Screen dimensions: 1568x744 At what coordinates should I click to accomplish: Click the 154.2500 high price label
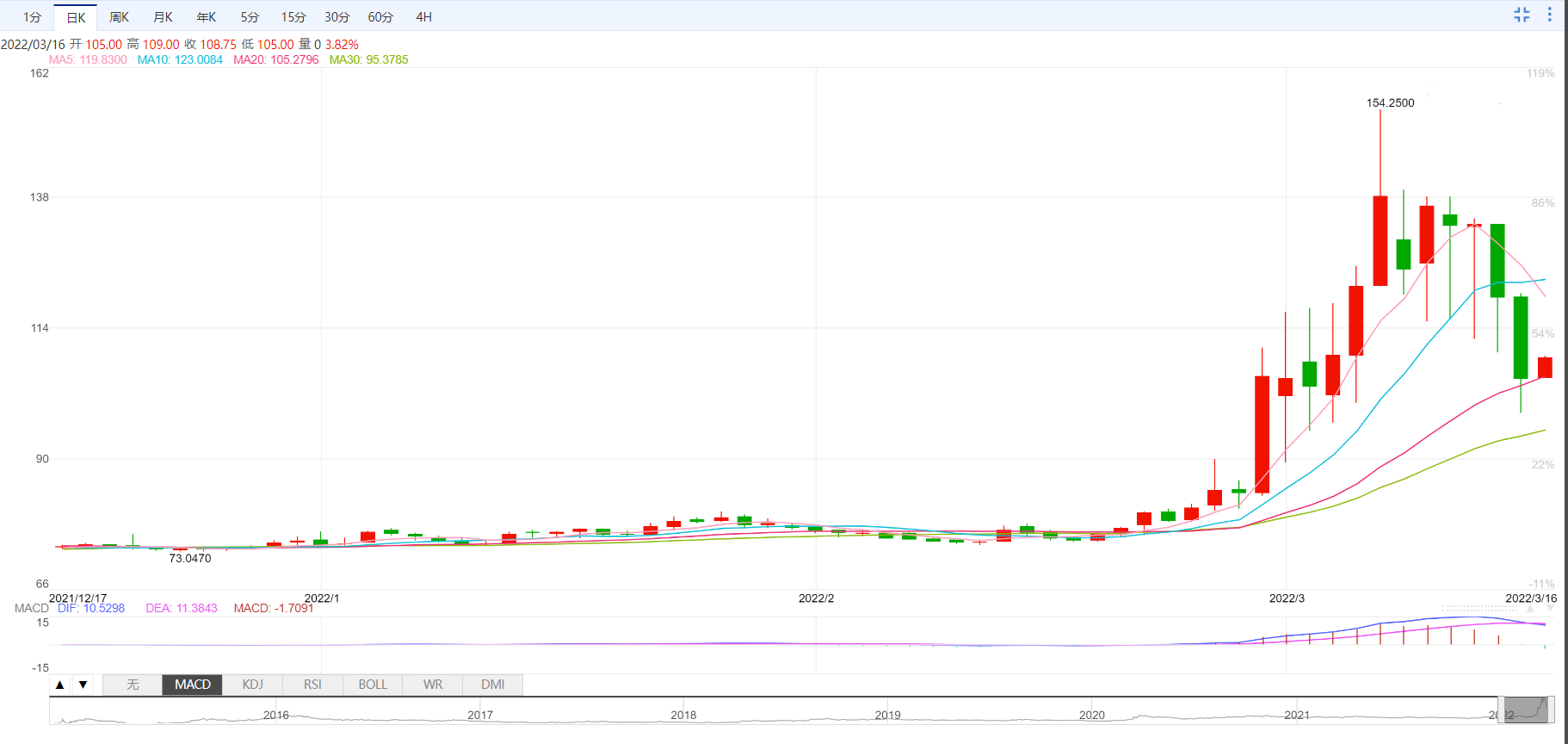coord(1391,102)
